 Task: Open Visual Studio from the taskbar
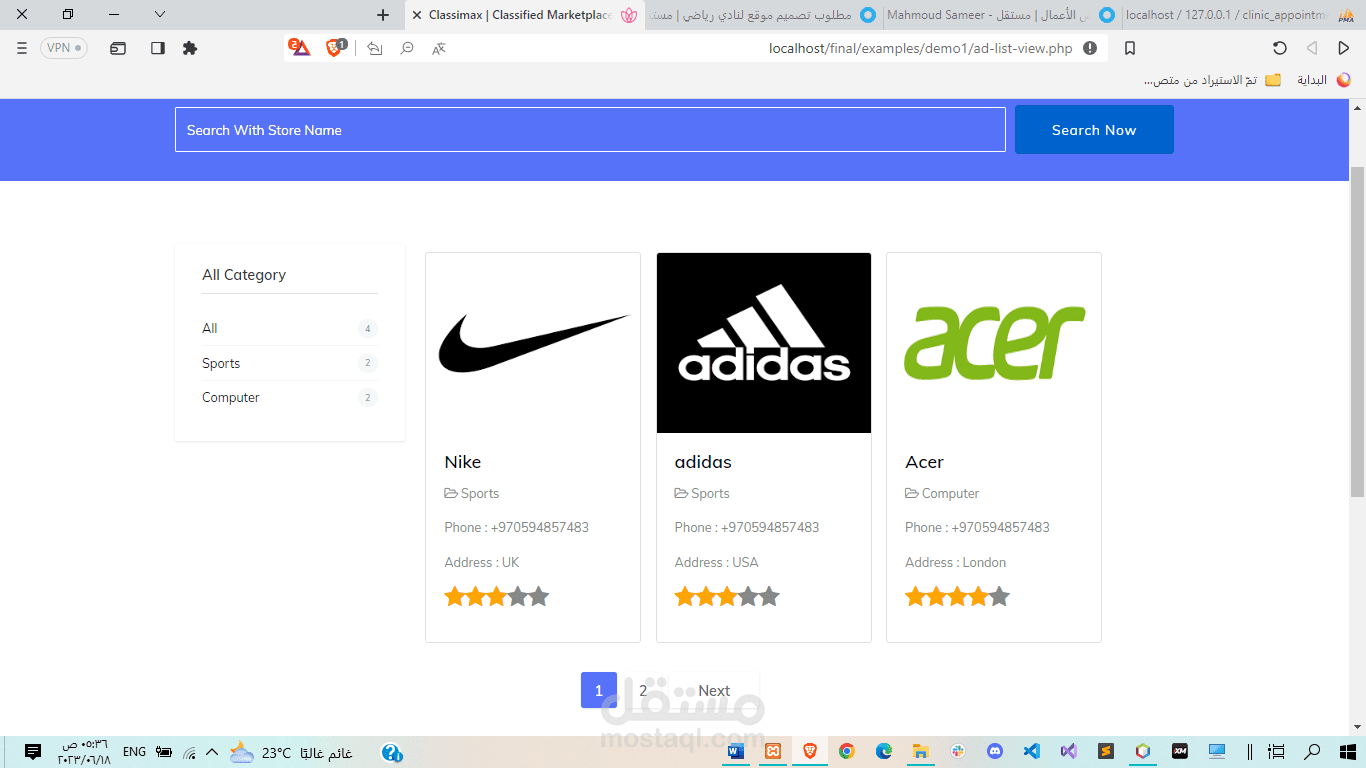[x=1069, y=751]
